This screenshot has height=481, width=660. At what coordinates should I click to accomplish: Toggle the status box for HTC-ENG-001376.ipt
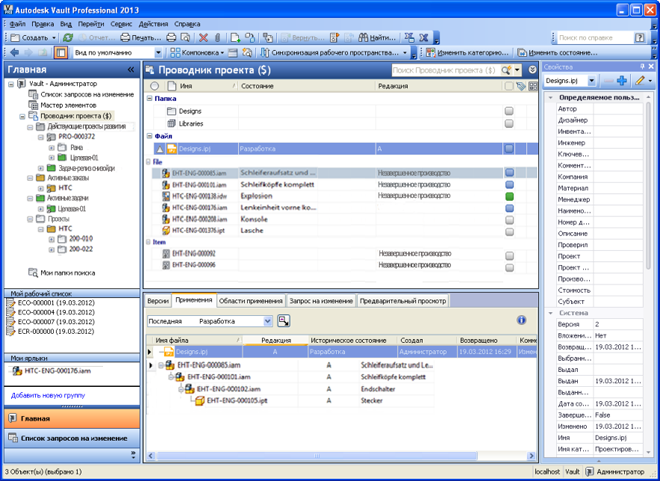(509, 231)
